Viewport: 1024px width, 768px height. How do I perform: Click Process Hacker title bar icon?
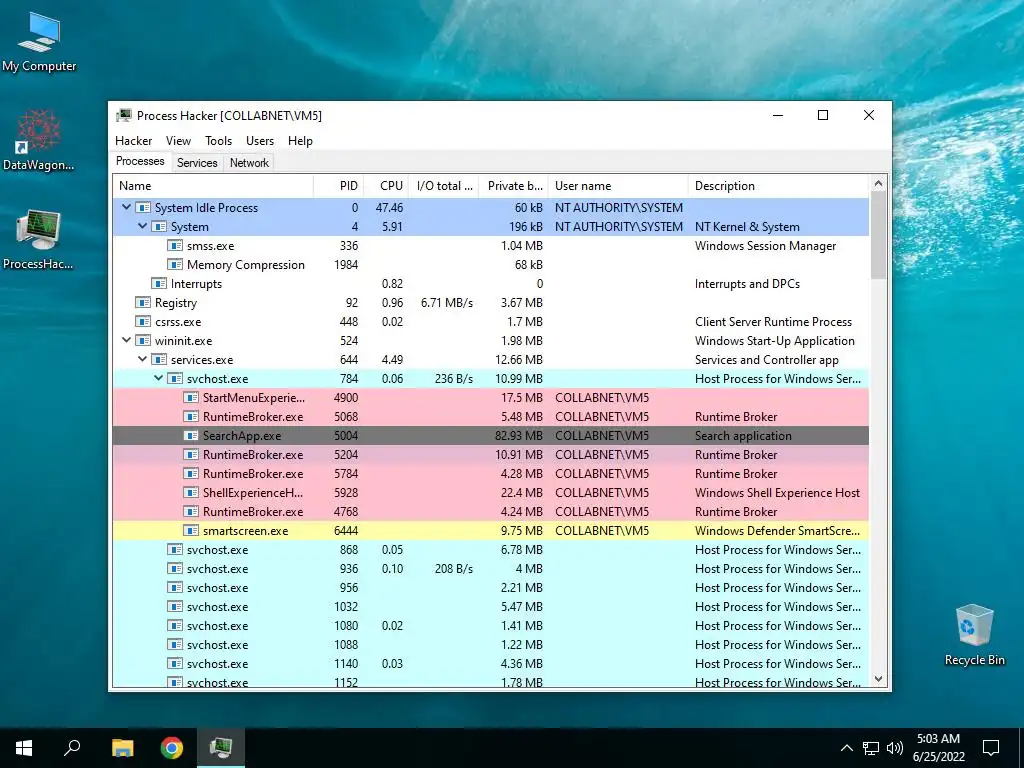tap(123, 116)
